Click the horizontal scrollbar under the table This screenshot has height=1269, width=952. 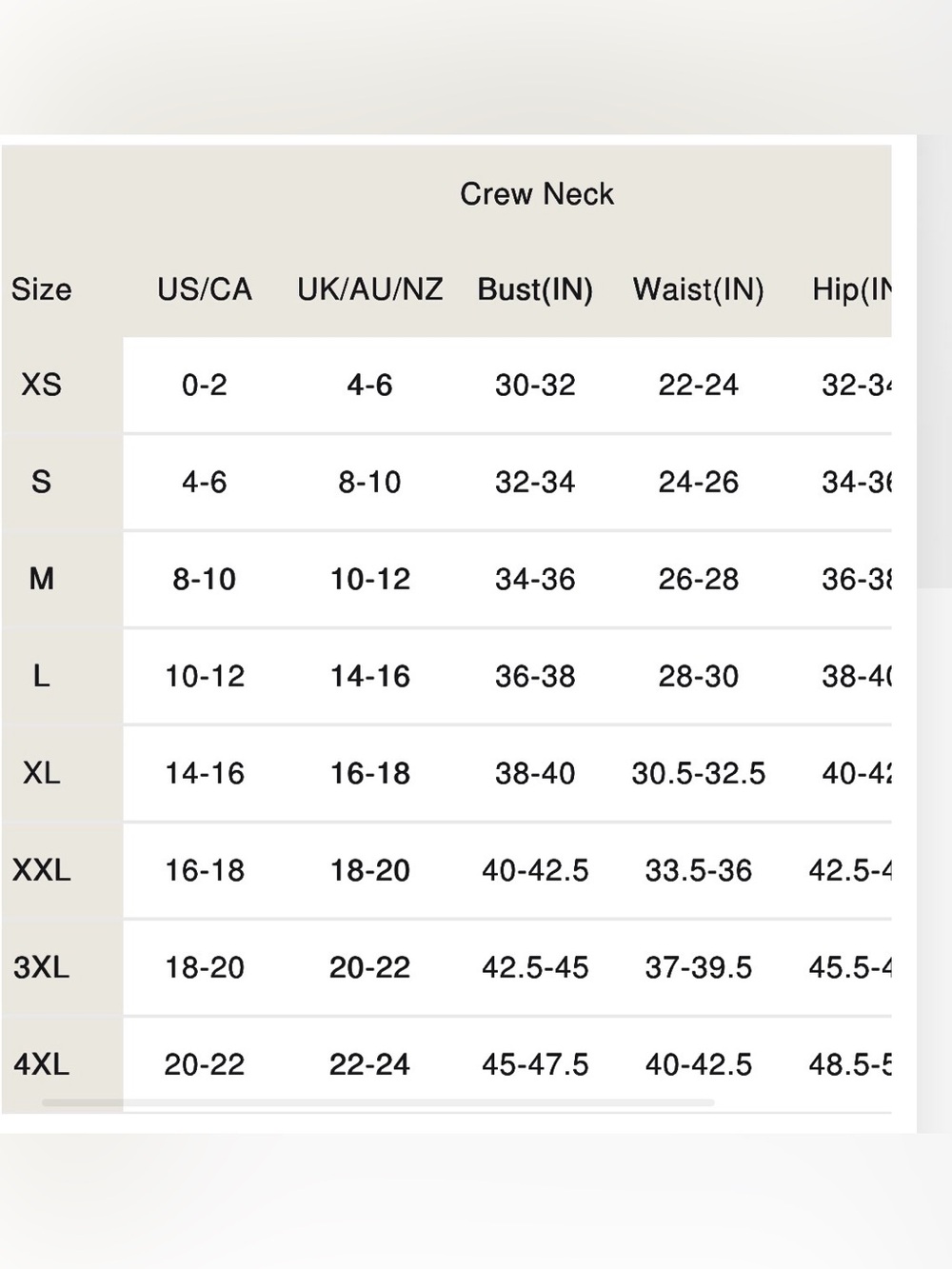[378, 1103]
